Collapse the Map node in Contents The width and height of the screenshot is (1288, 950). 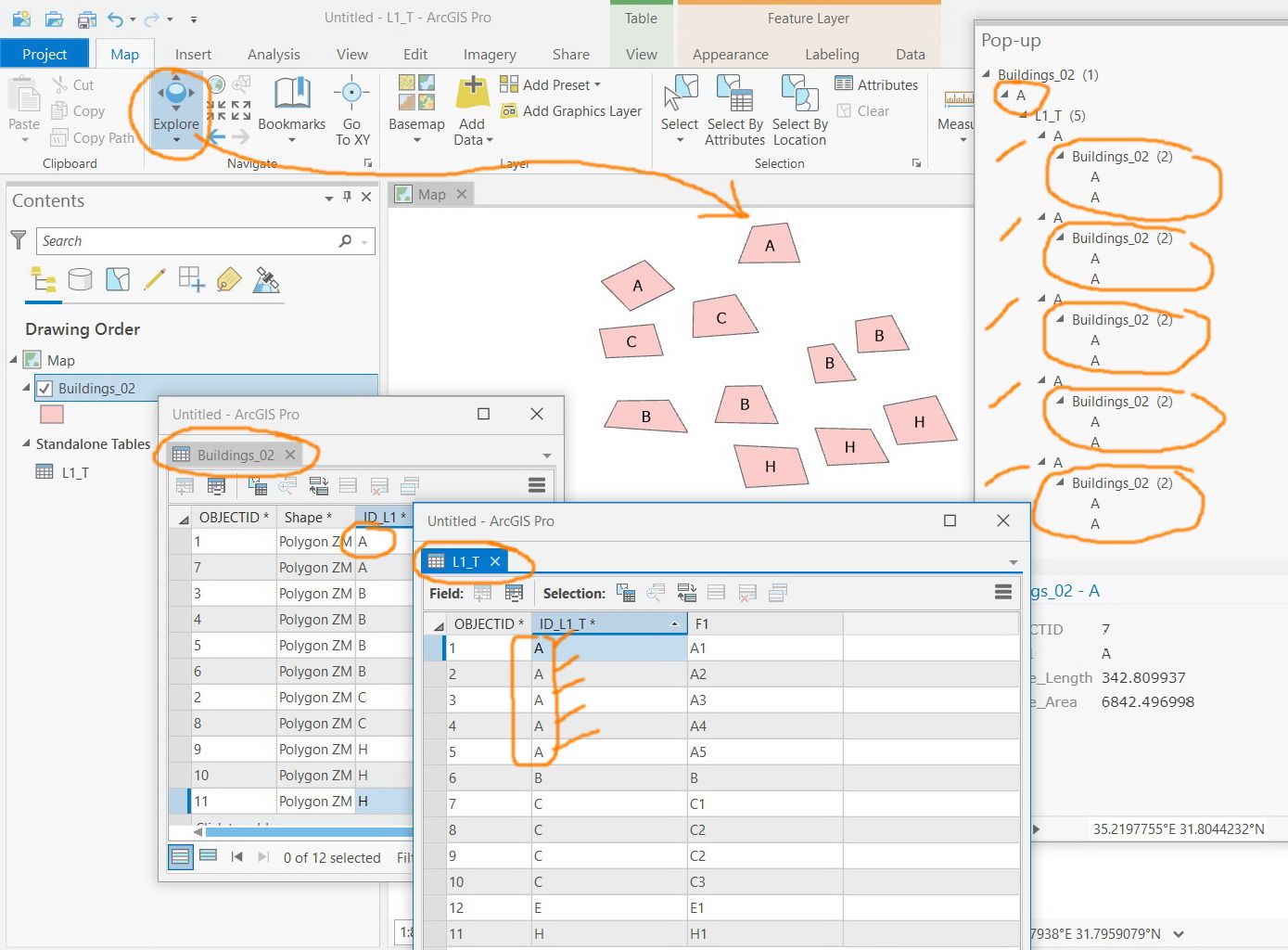14,360
